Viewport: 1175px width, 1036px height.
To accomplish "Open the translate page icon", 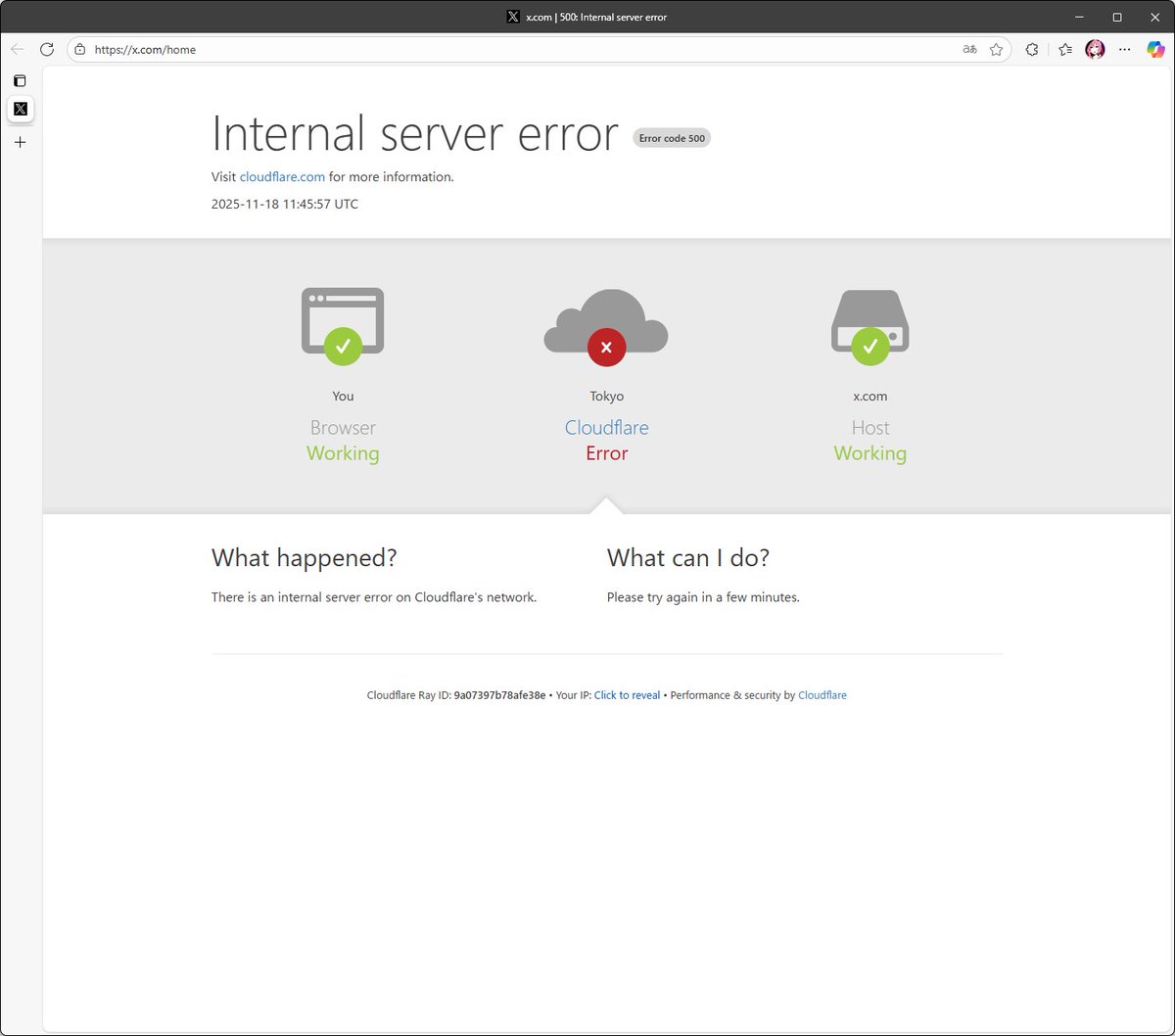I will [x=969, y=49].
